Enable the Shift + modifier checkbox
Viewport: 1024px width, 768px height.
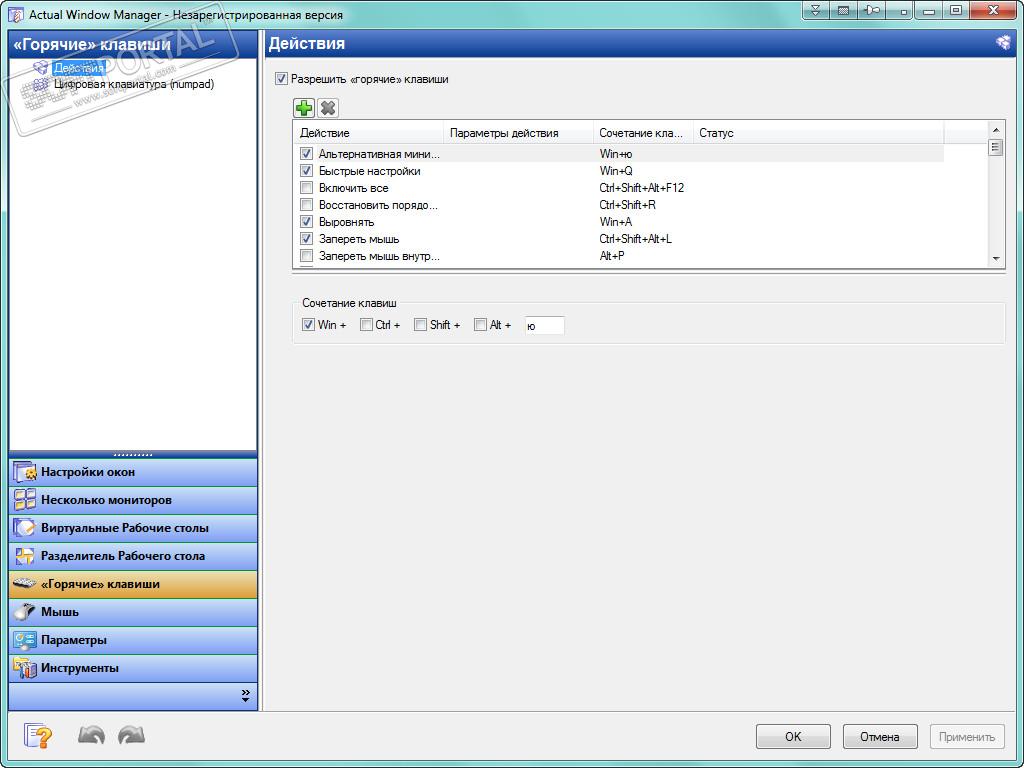(421, 325)
